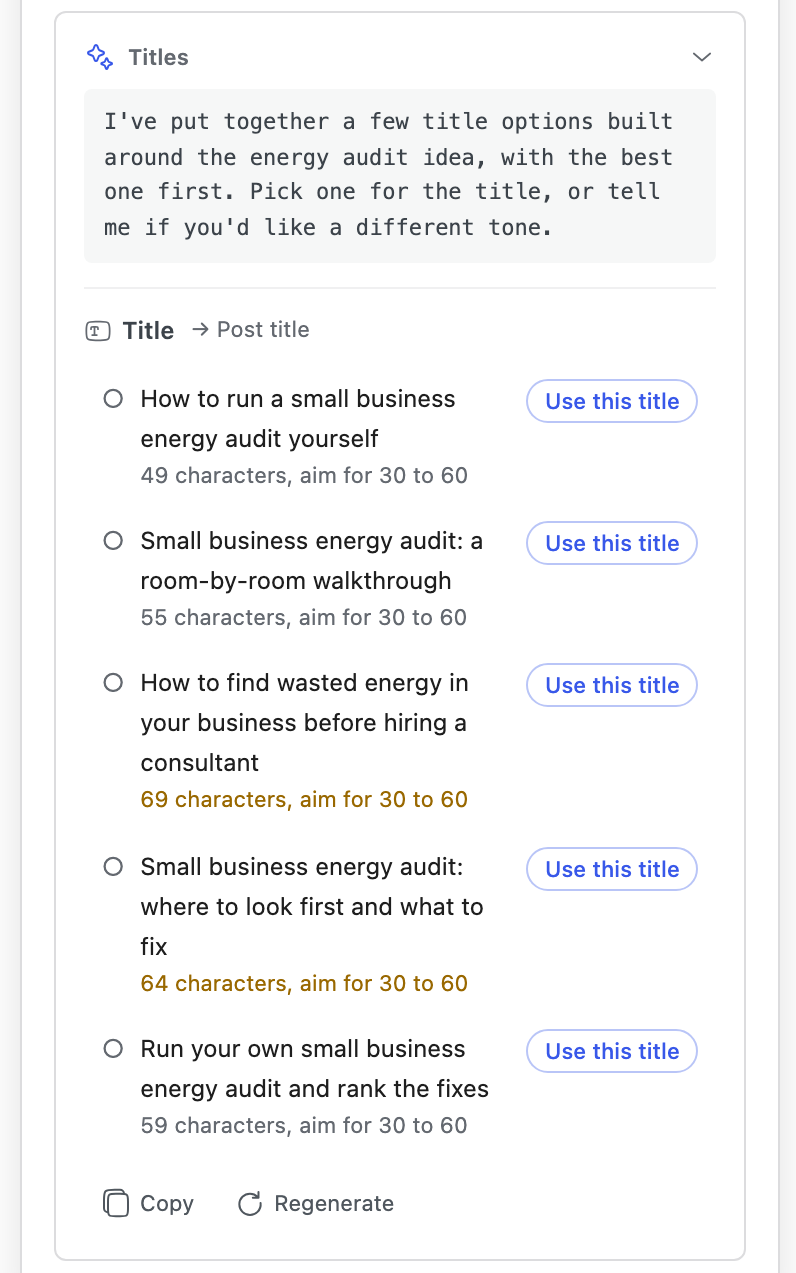Click the sparkle AI icon beside Titles
796x1273 pixels.
click(100, 56)
